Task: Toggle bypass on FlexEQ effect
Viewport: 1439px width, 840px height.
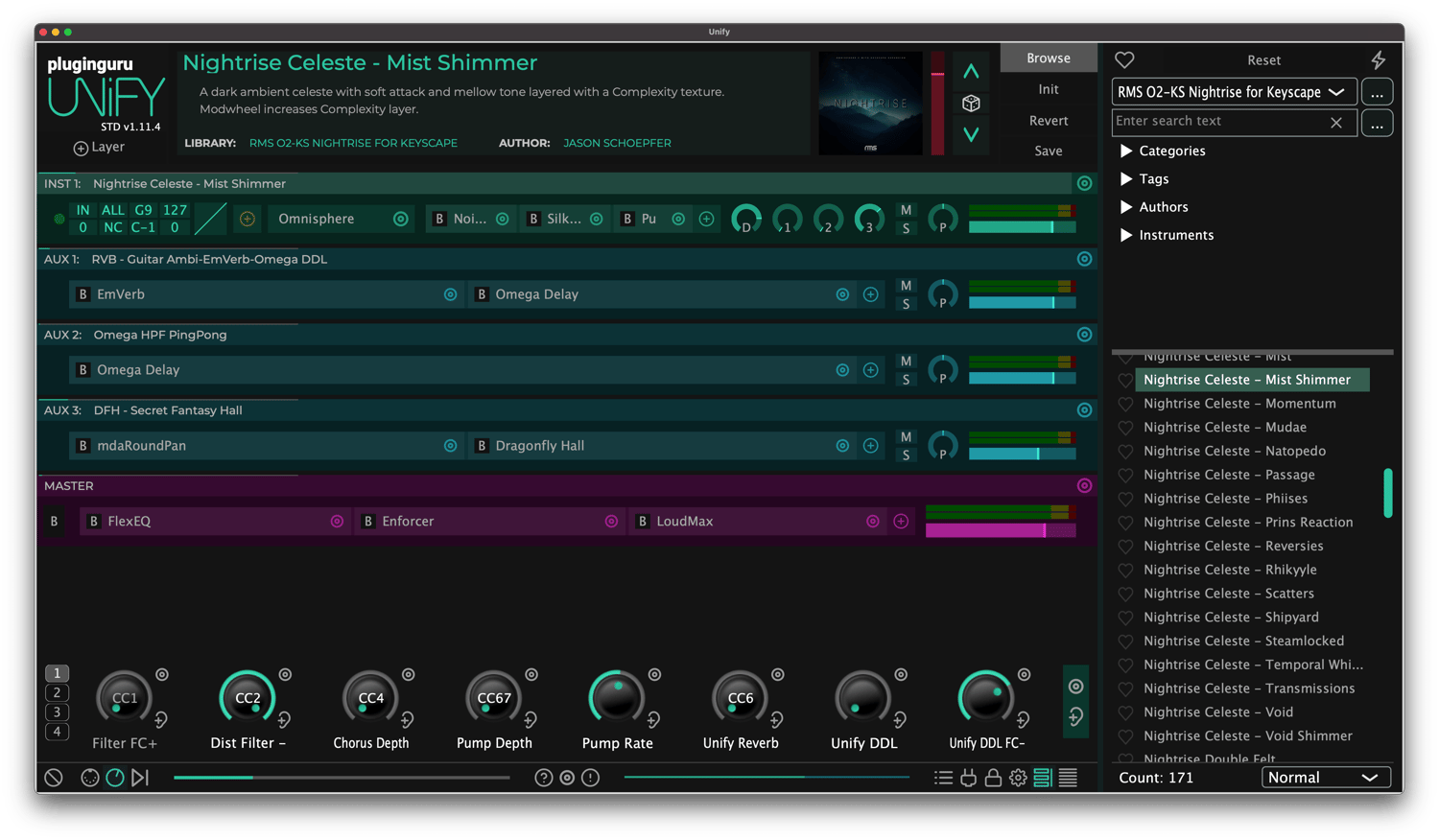Action: pos(93,522)
